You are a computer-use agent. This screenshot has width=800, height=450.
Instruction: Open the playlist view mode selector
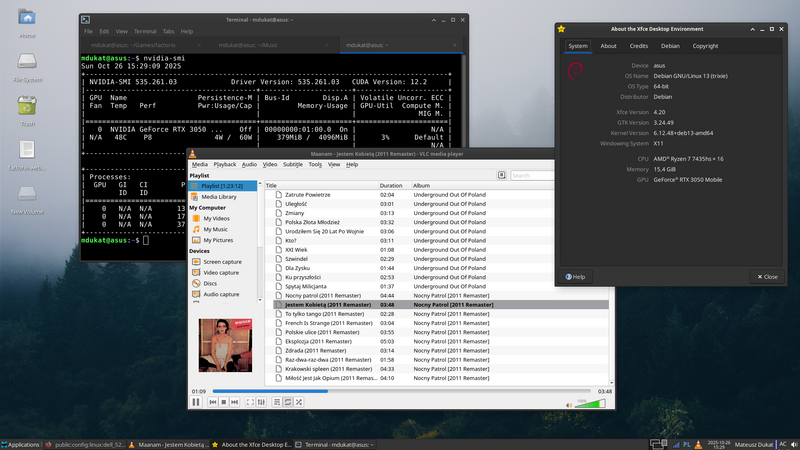(502, 175)
